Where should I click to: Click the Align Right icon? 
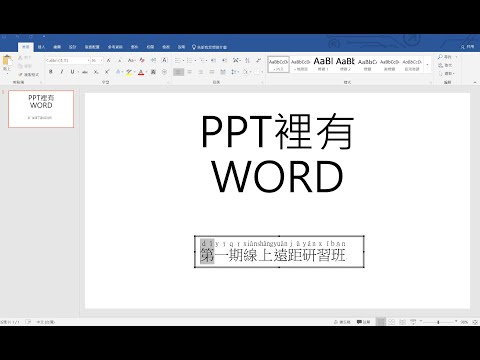pos(201,72)
